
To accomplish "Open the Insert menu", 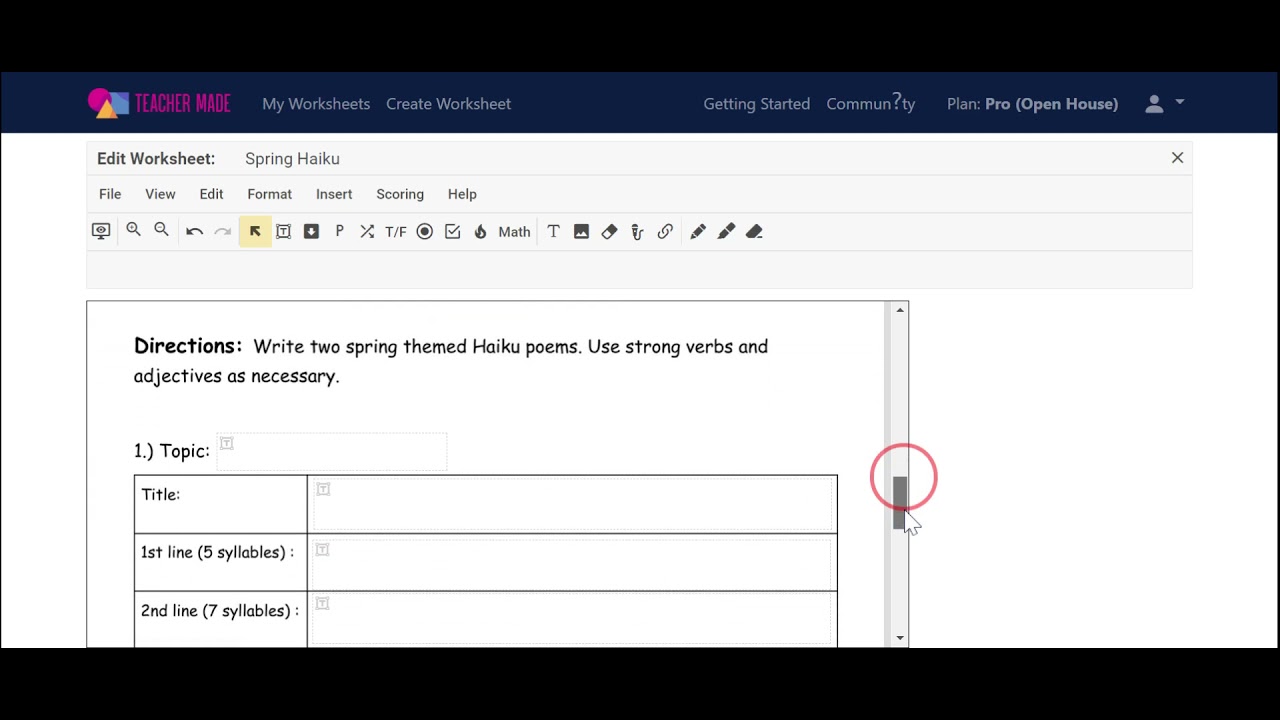I will 334,194.
